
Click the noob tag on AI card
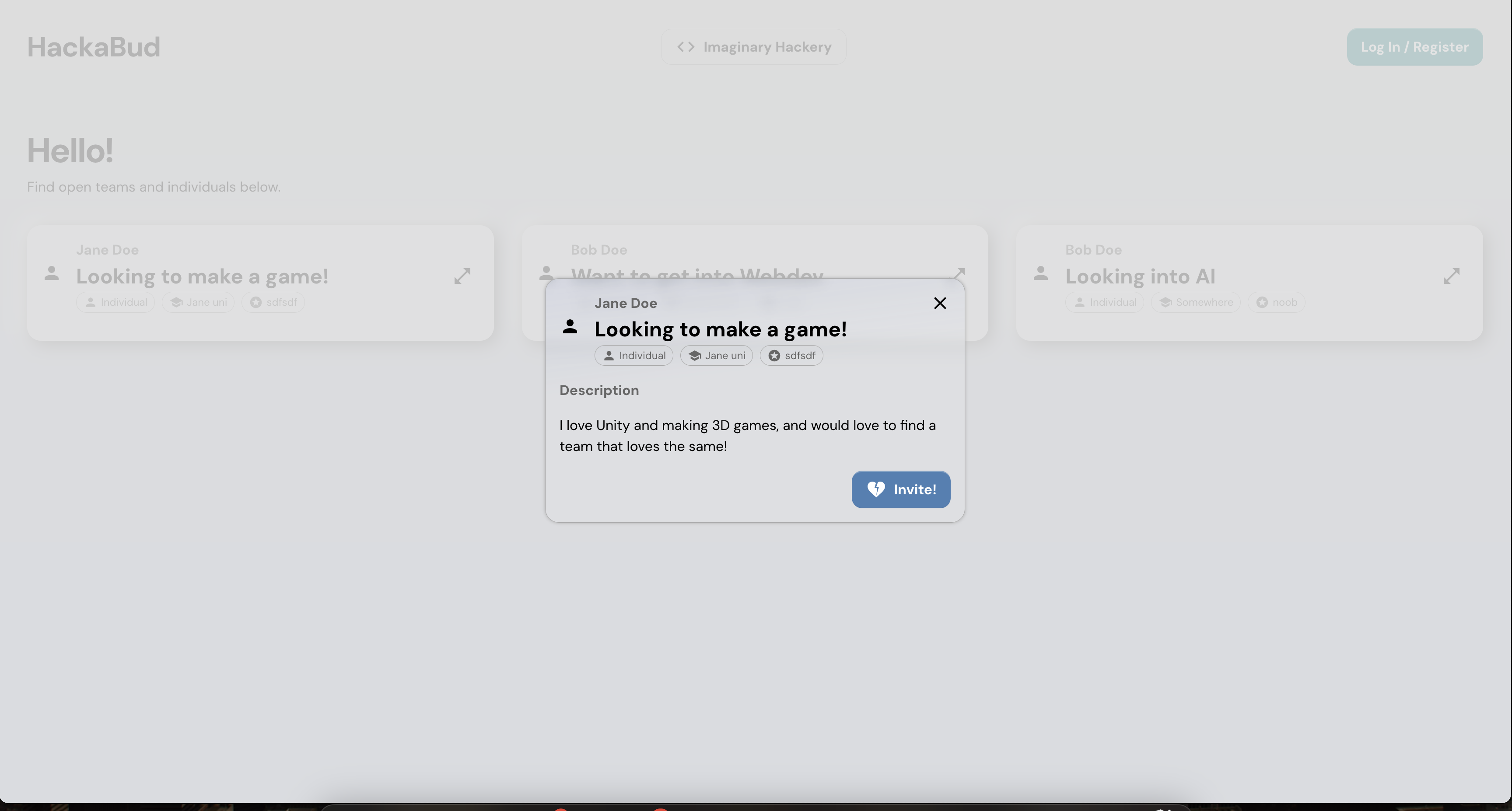1276,302
